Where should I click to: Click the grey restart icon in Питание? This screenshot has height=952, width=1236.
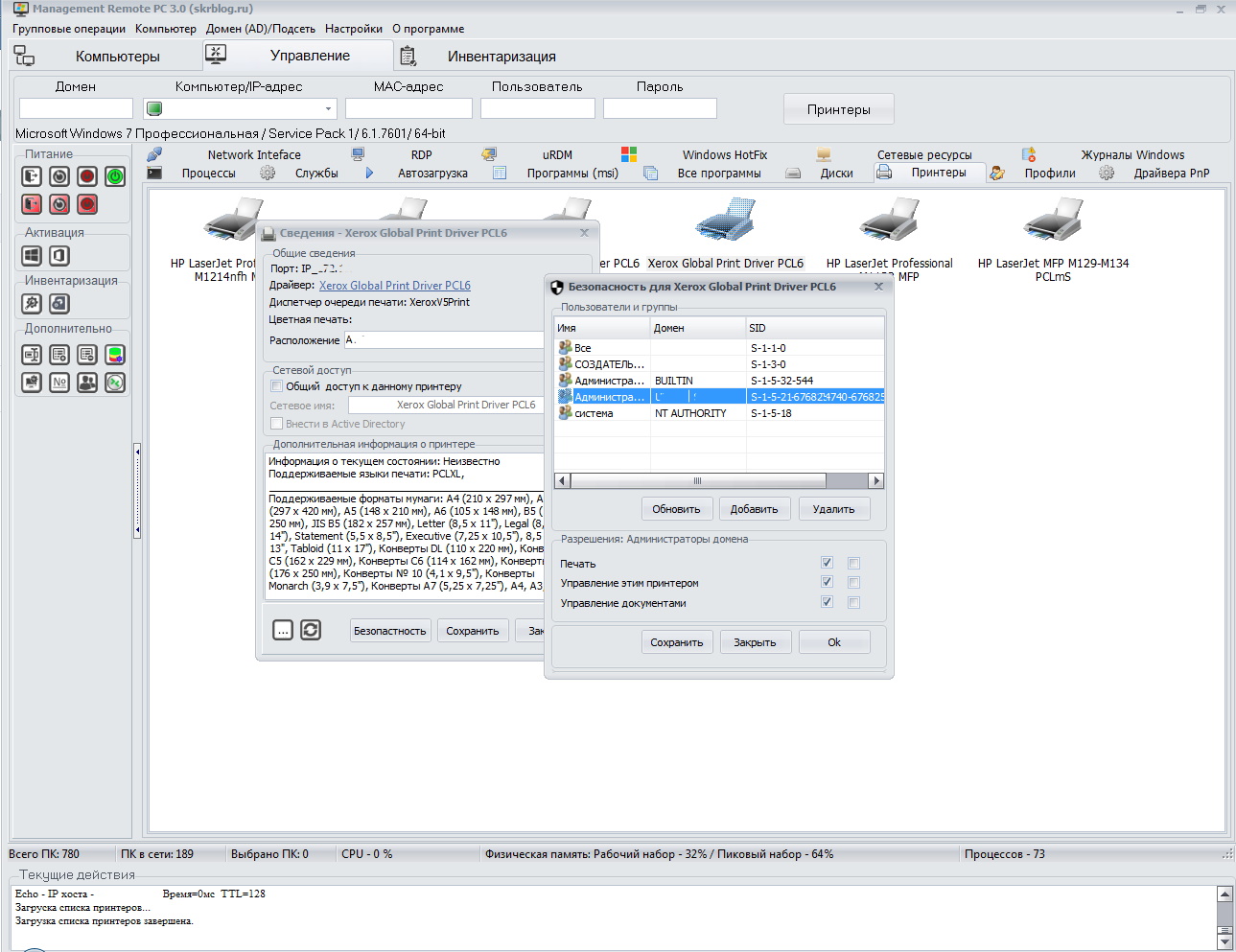coord(59,176)
